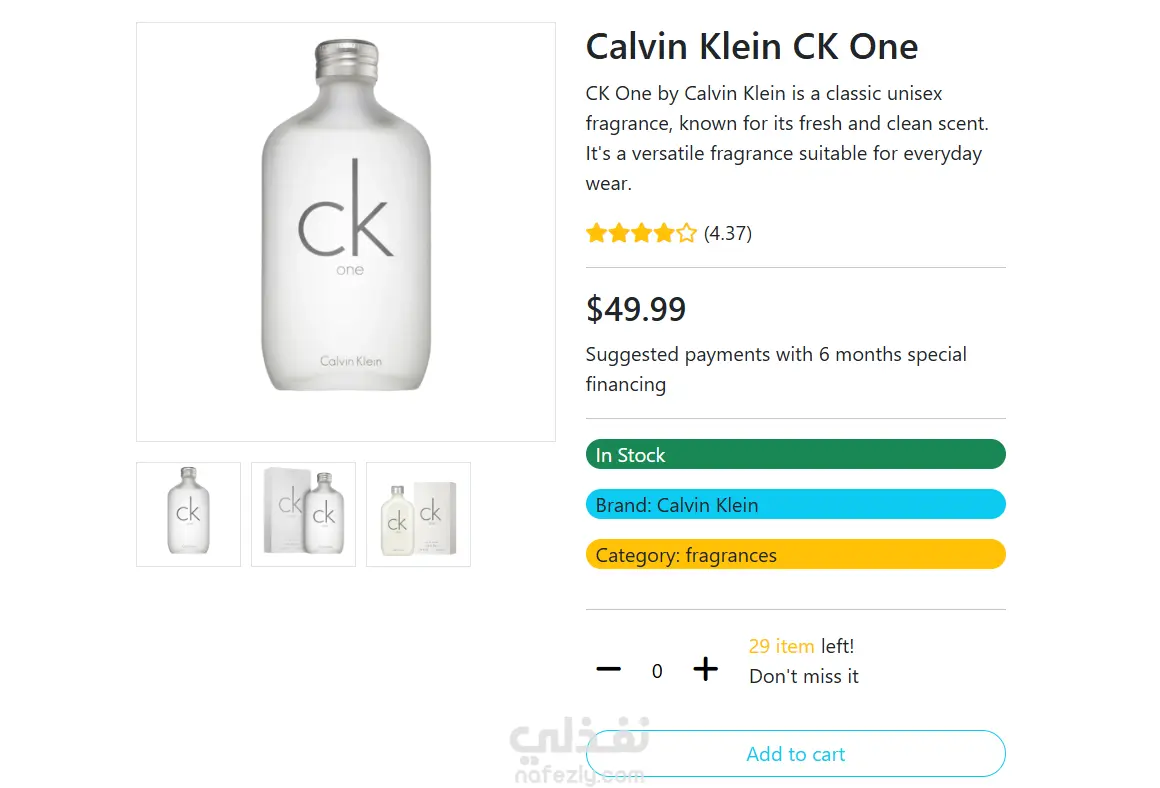
Task: Click the (4.37) rating score
Action: pos(728,234)
